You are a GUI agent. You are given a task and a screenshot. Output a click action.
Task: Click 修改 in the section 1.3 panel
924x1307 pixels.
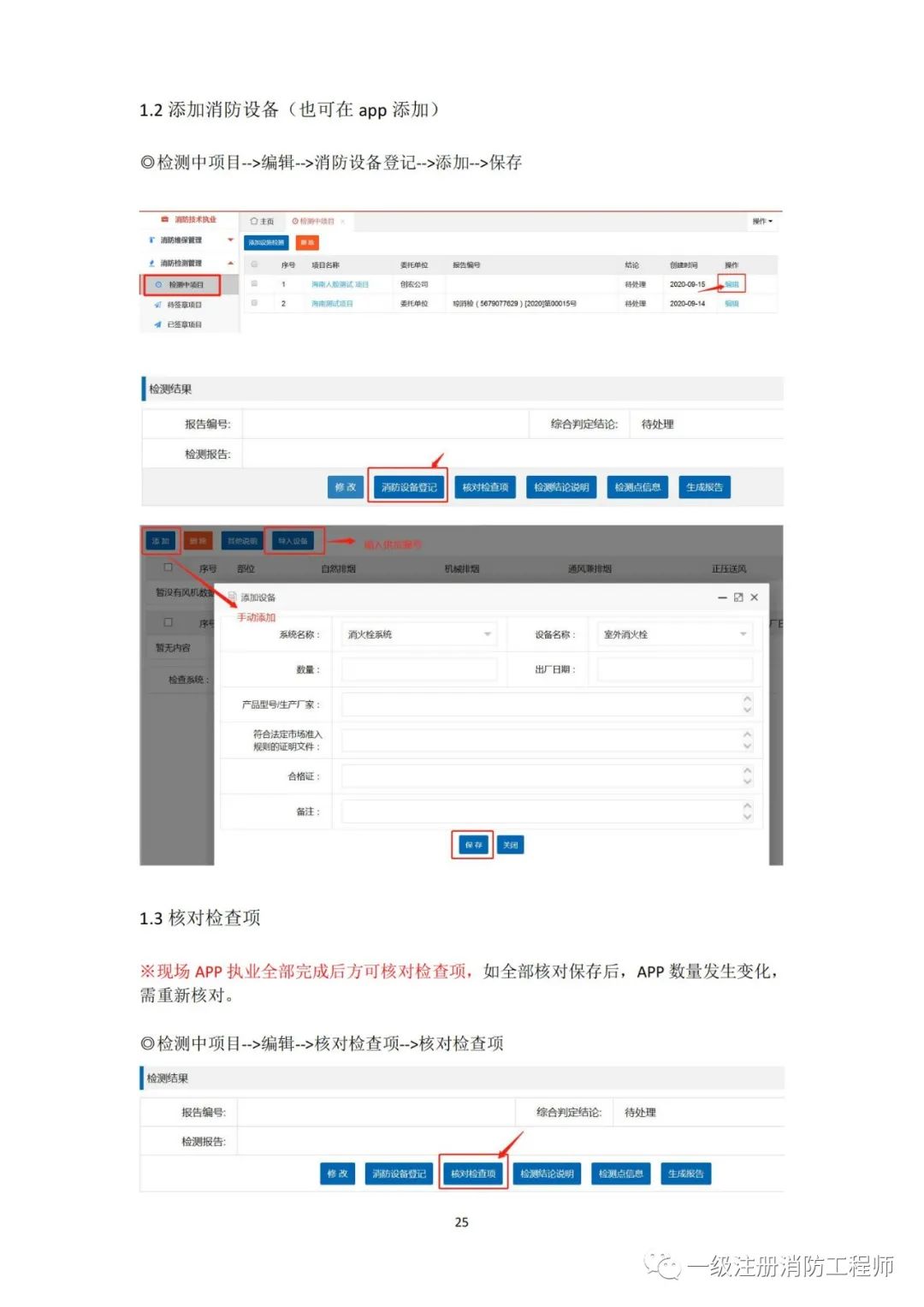(337, 1173)
